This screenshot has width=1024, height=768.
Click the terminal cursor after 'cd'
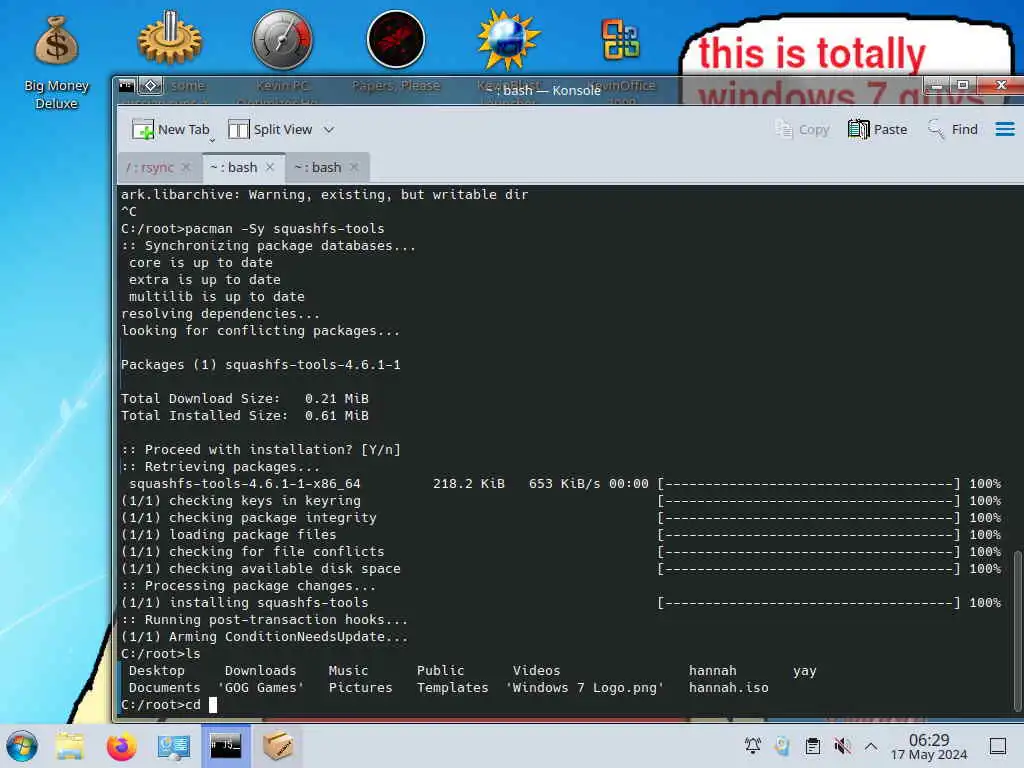212,705
